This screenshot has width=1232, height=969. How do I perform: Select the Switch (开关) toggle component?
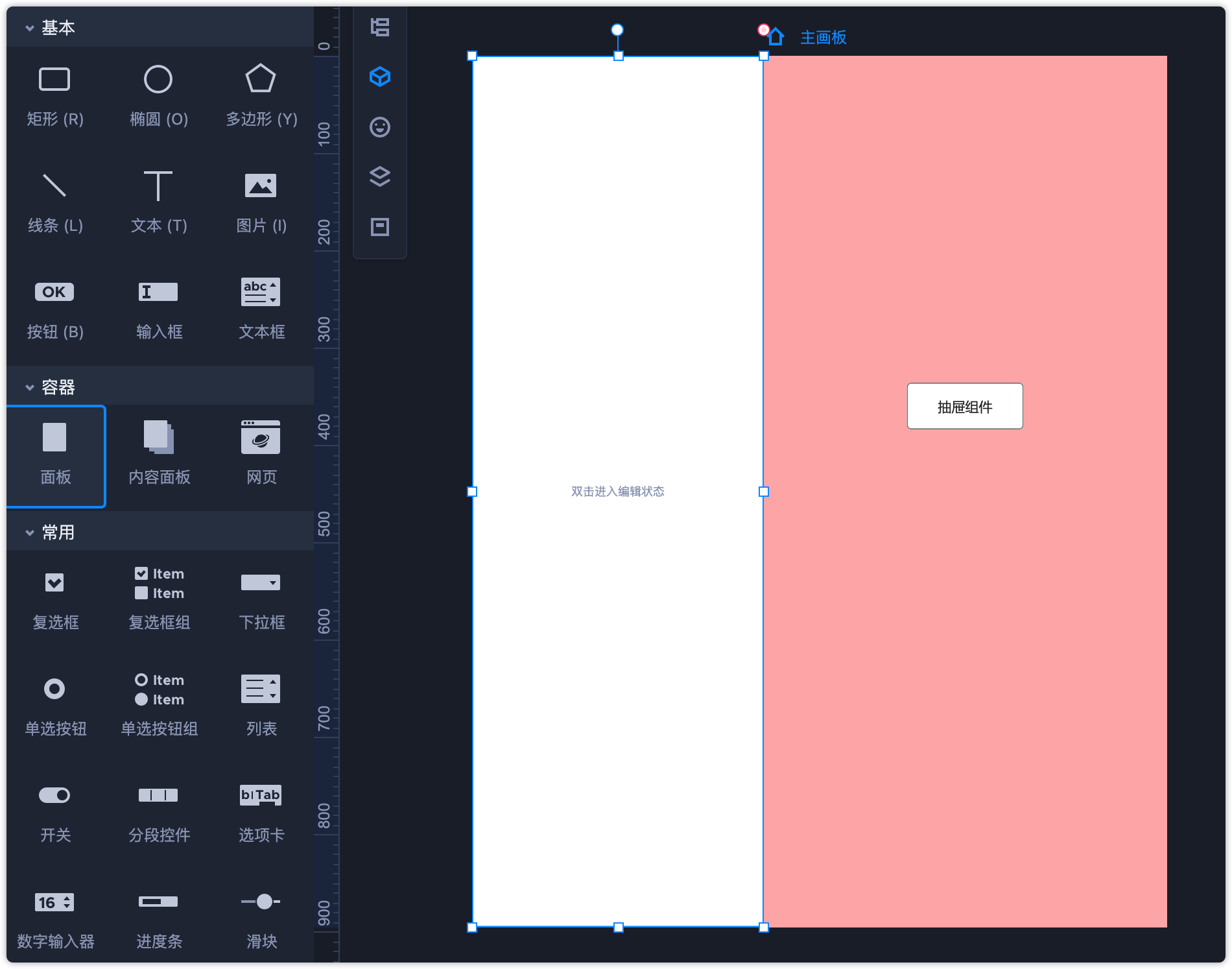[54, 811]
